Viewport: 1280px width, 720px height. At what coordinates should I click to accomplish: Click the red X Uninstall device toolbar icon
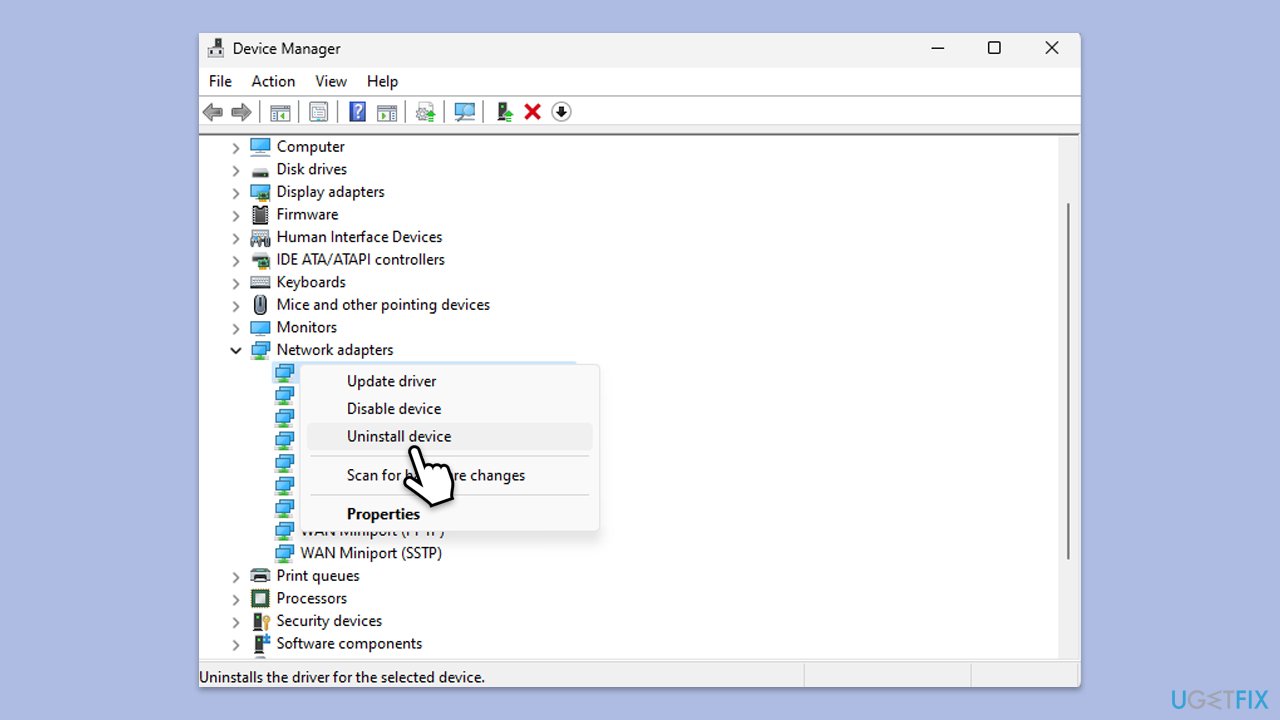tap(533, 112)
